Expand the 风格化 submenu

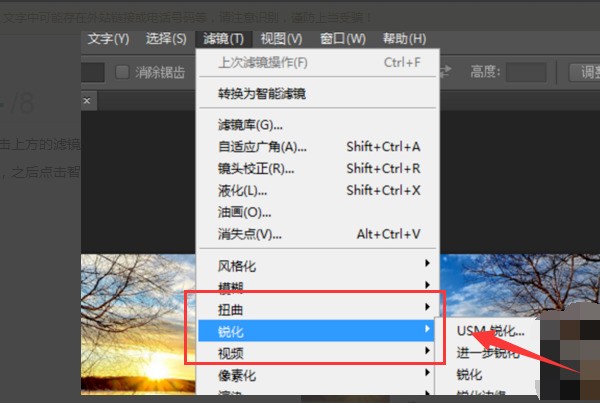click(x=318, y=266)
